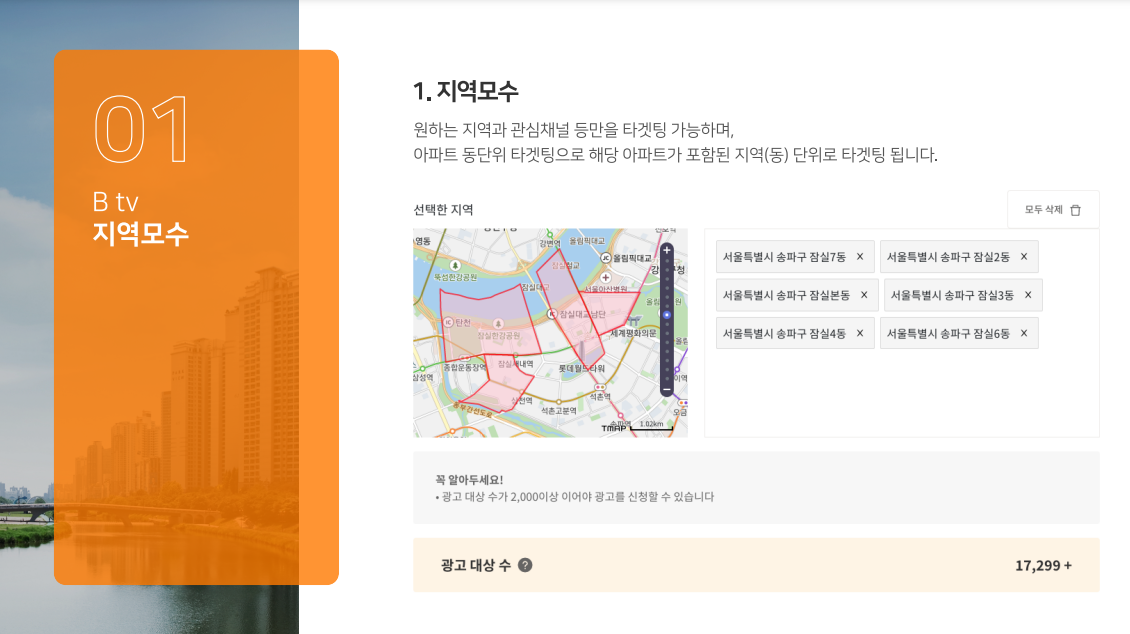Open the help icon beside 광고 대상 수
This screenshot has height=634, width=1130.
pos(525,566)
